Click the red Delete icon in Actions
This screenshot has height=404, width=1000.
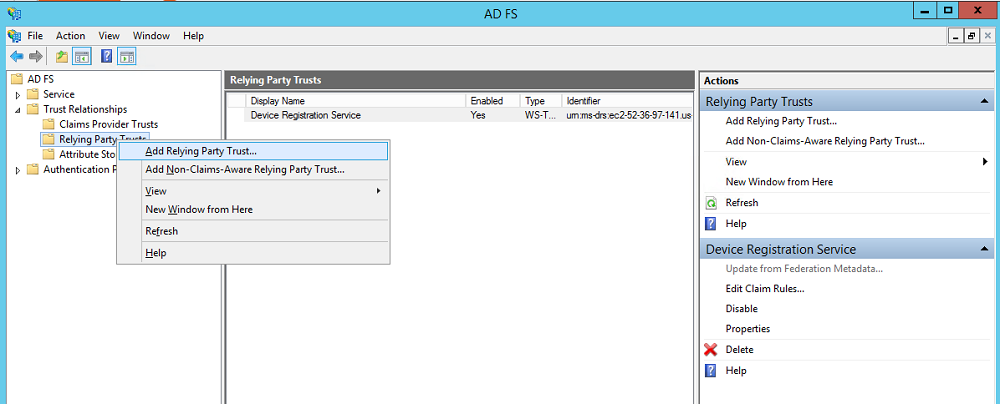pos(711,350)
